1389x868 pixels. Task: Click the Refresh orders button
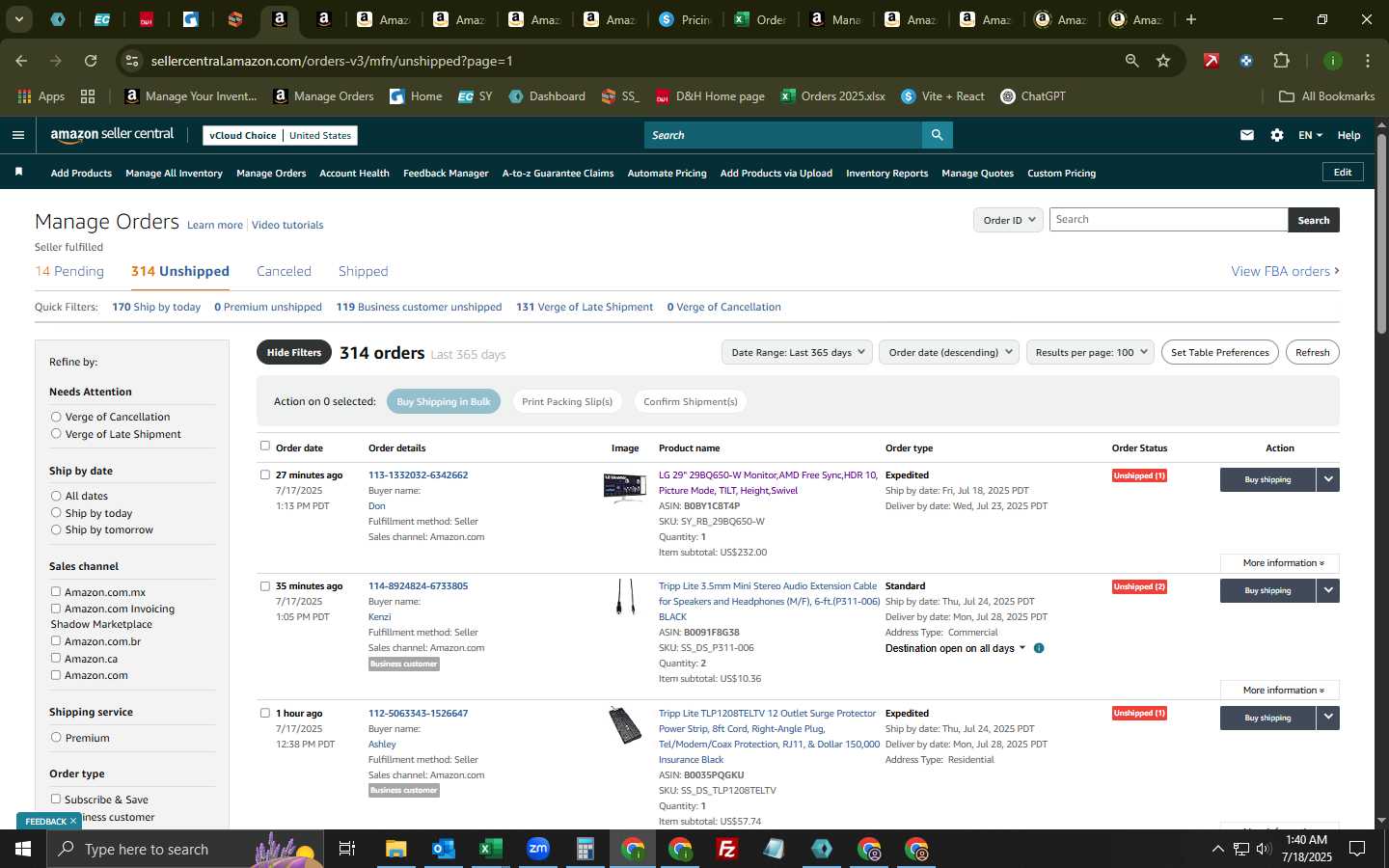pyautogui.click(x=1312, y=352)
